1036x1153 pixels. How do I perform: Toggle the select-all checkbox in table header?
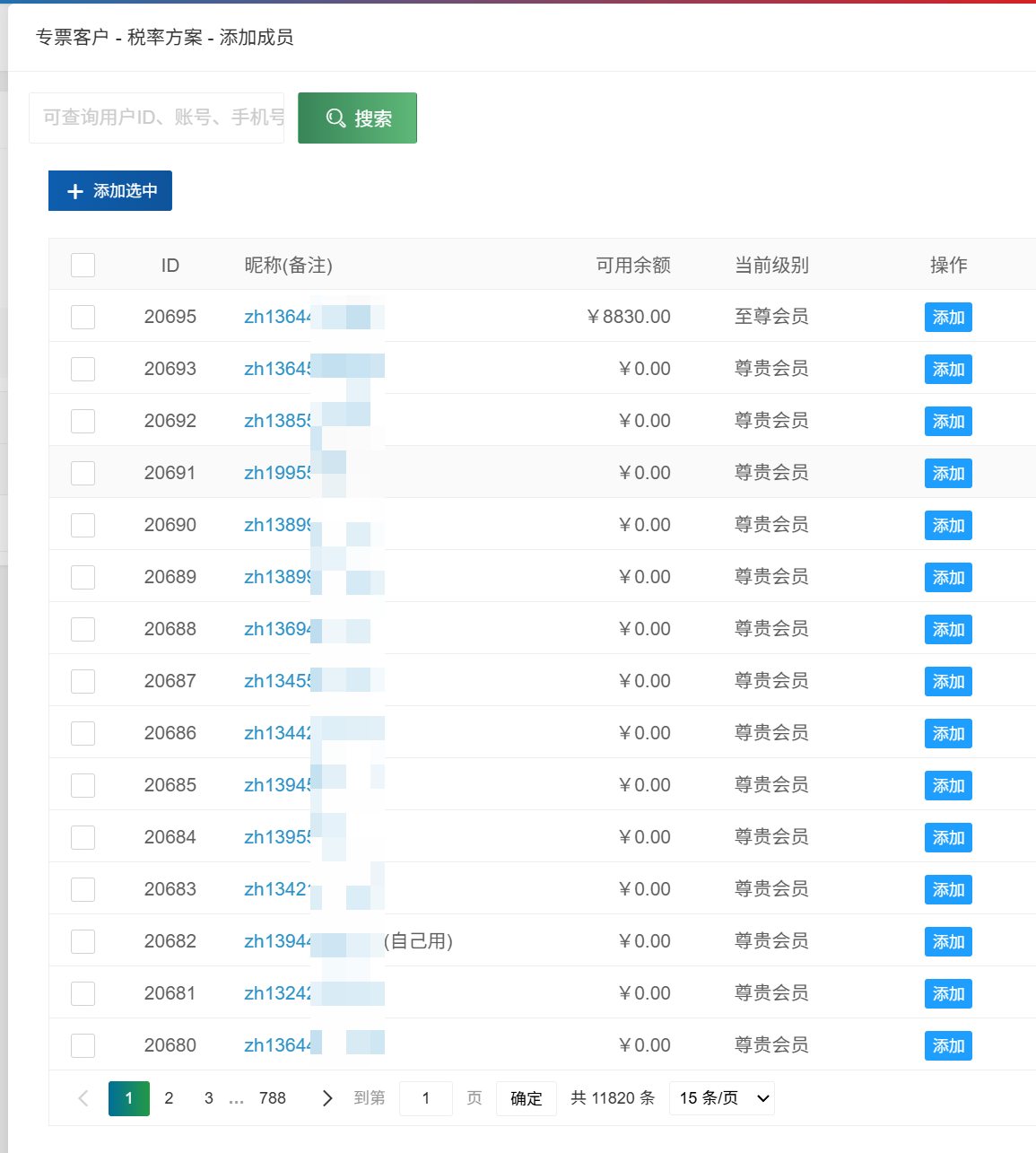pos(83,266)
